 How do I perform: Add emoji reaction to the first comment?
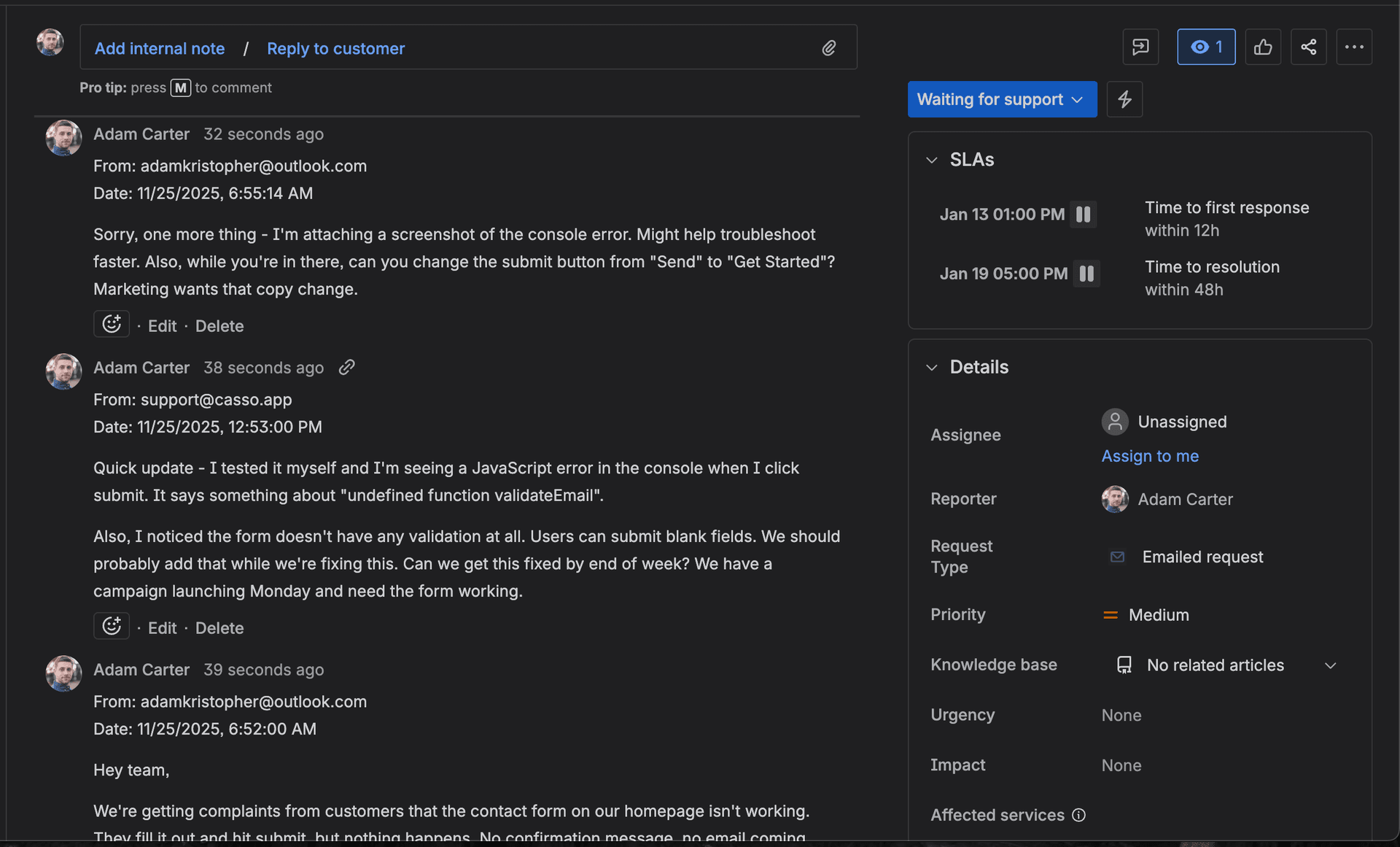[111, 324]
